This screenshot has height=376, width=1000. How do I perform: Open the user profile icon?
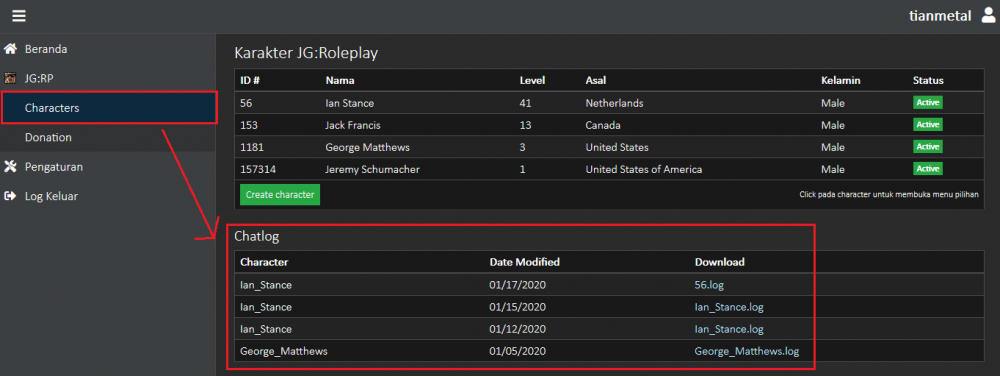click(x=988, y=15)
